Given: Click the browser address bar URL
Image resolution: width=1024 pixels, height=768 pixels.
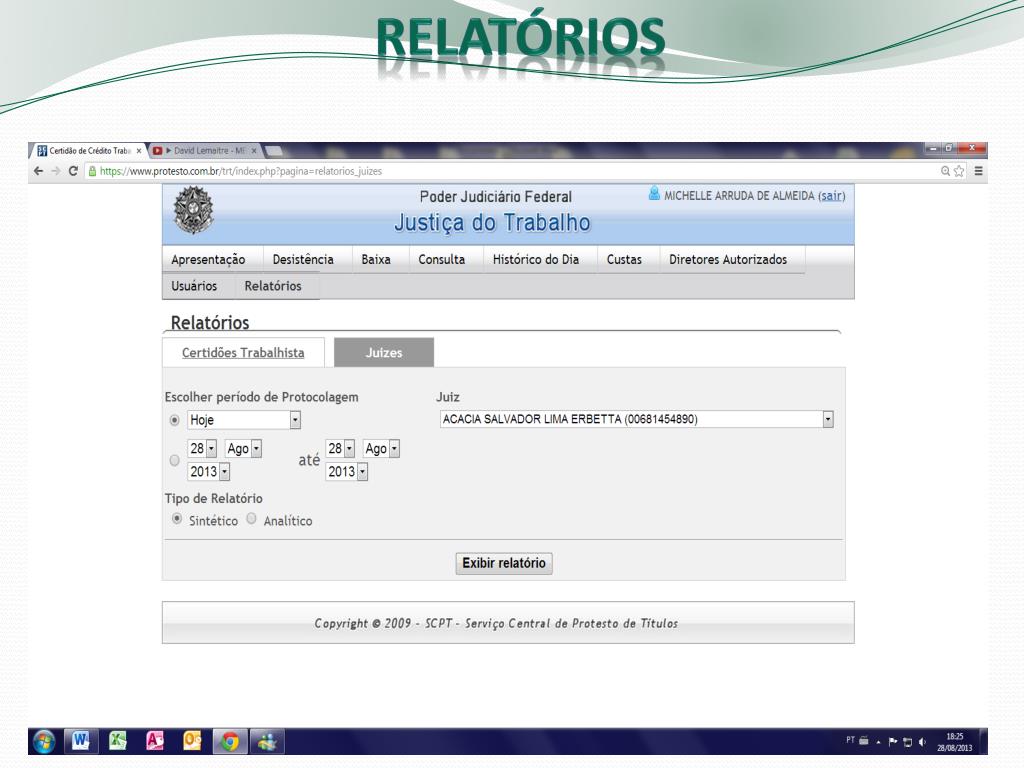Looking at the screenshot, I should click(241, 171).
